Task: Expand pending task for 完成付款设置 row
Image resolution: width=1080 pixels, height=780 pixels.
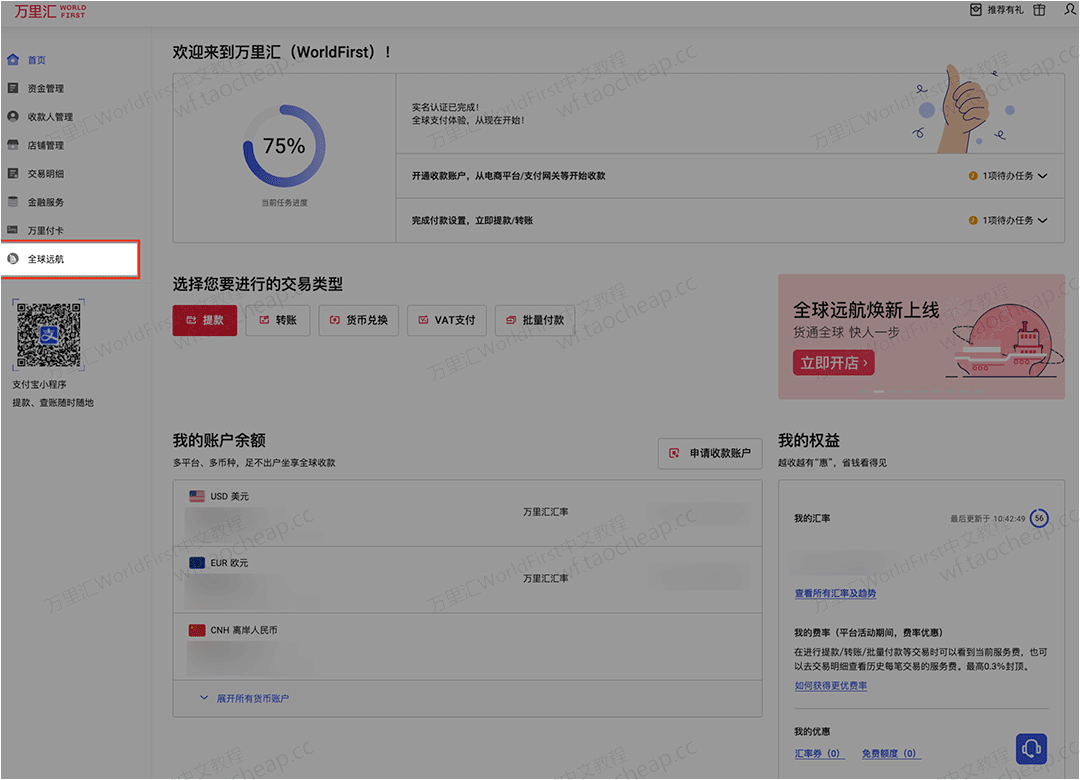Action: 1008,220
